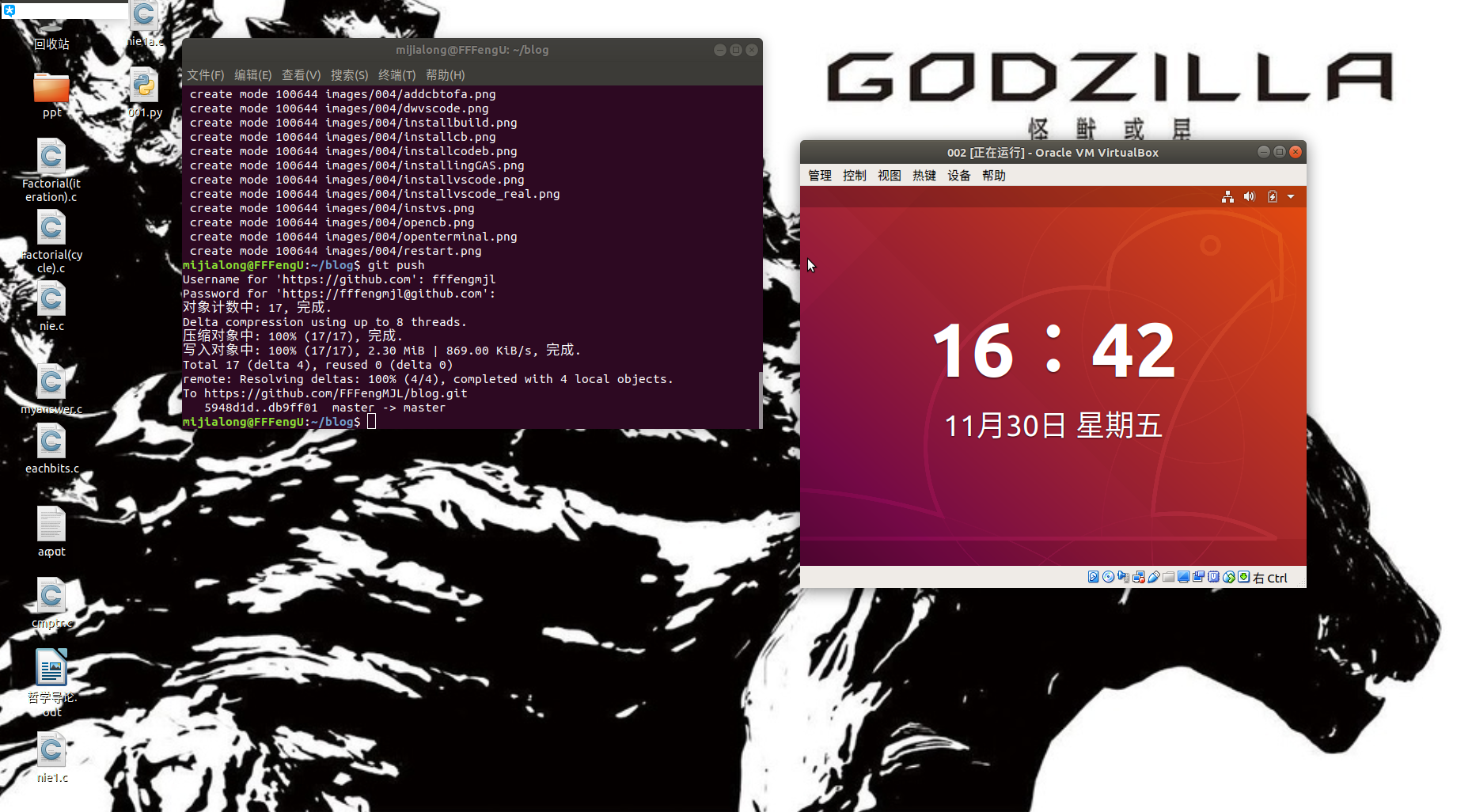Open the network adapter indicator in VirtualBox status bar
This screenshot has width=1472, height=812.
click(1138, 577)
